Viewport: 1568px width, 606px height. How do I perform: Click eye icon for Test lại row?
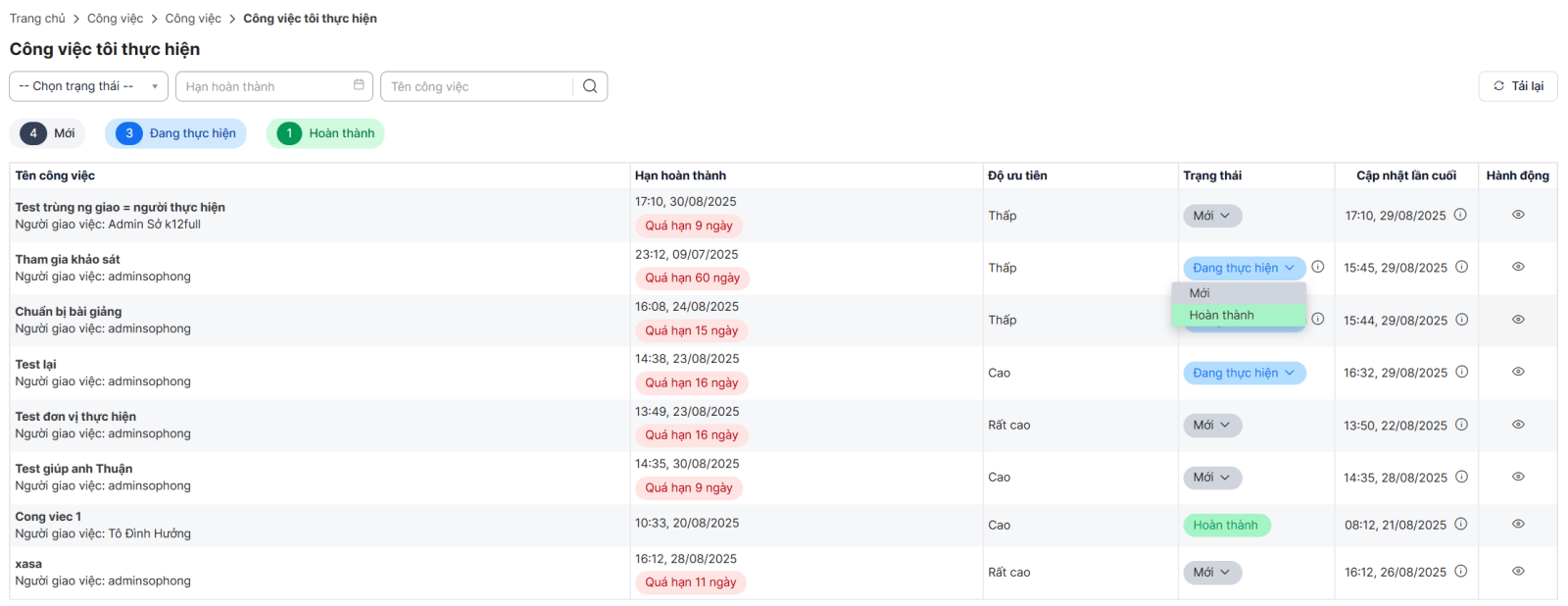click(1518, 372)
